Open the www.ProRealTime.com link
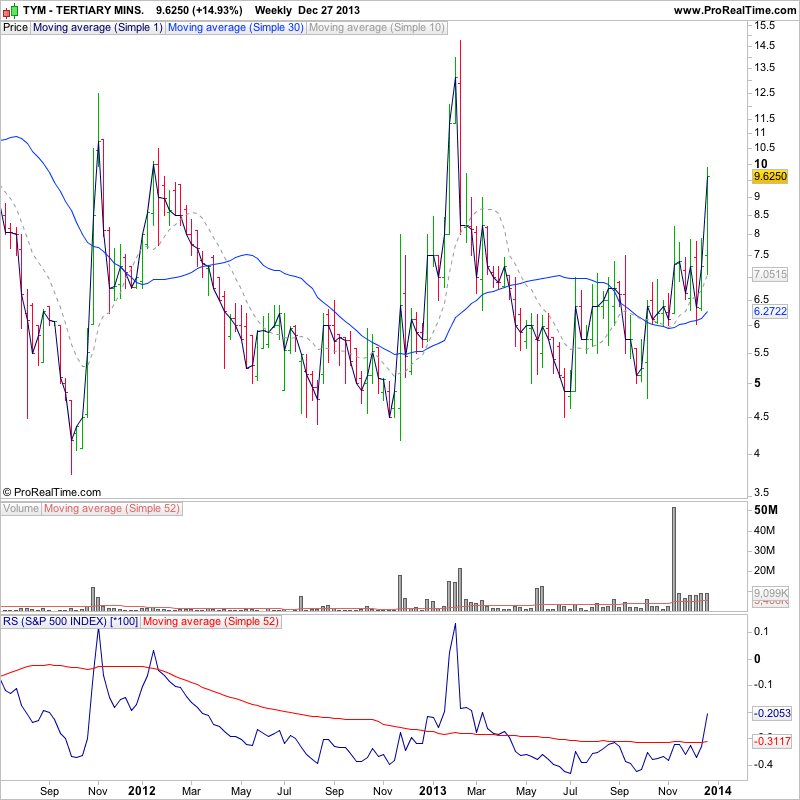The height and width of the screenshot is (800, 800). pyautogui.click(x=735, y=10)
